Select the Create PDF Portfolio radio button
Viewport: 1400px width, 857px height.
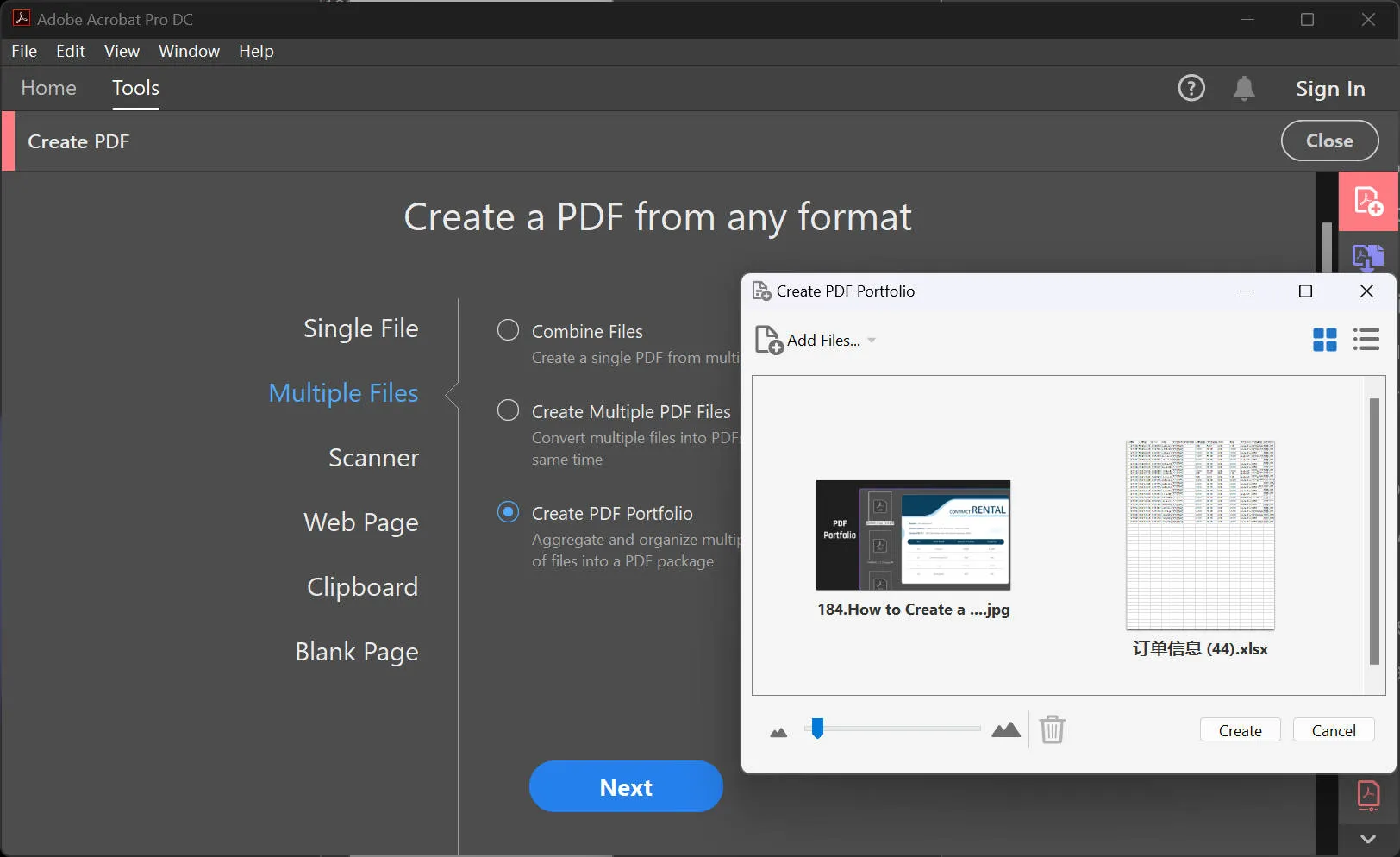click(509, 512)
